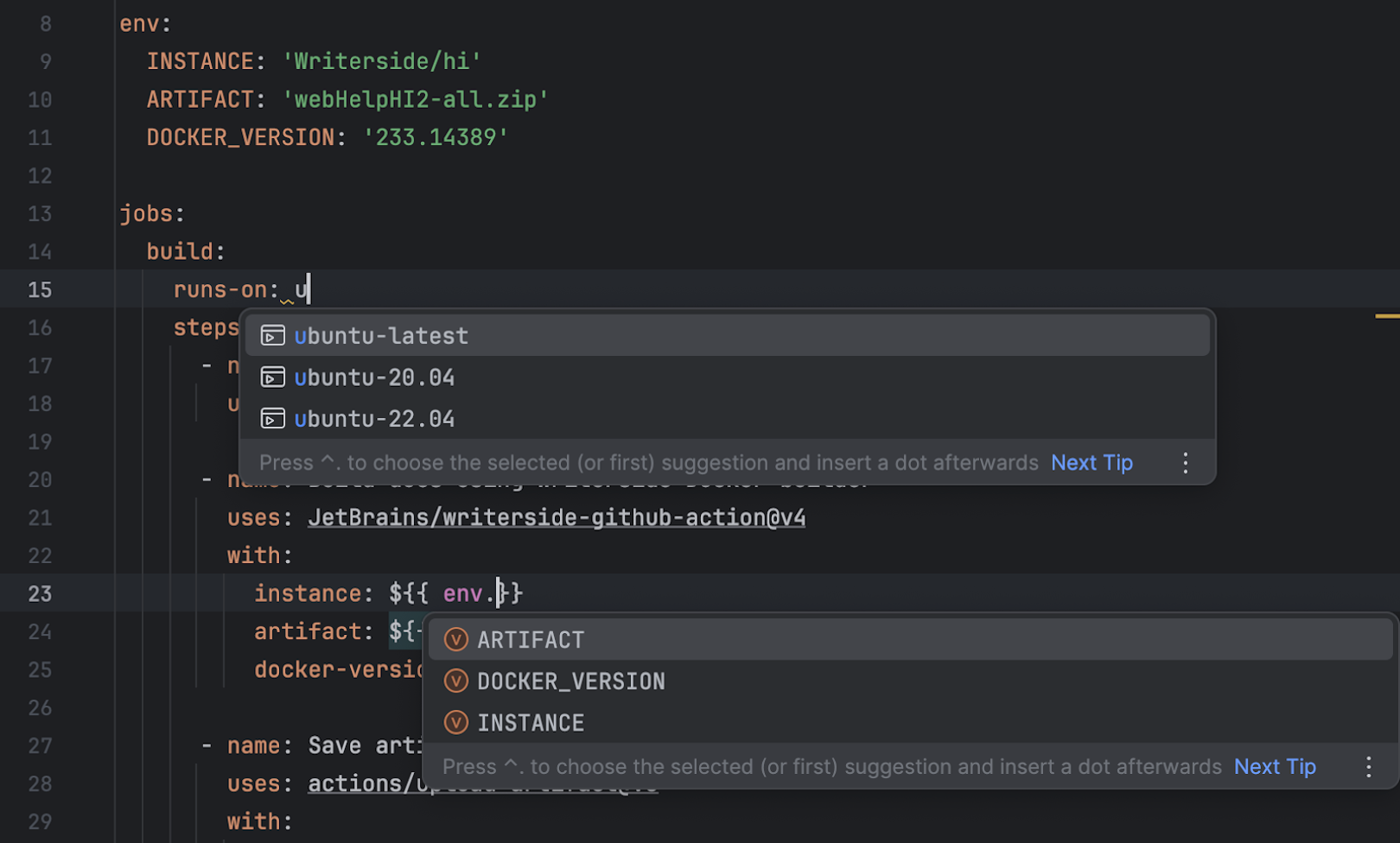This screenshot has width=1400, height=843.
Task: Click the variable icon next to DOCKER_VERSION
Action: [x=455, y=681]
